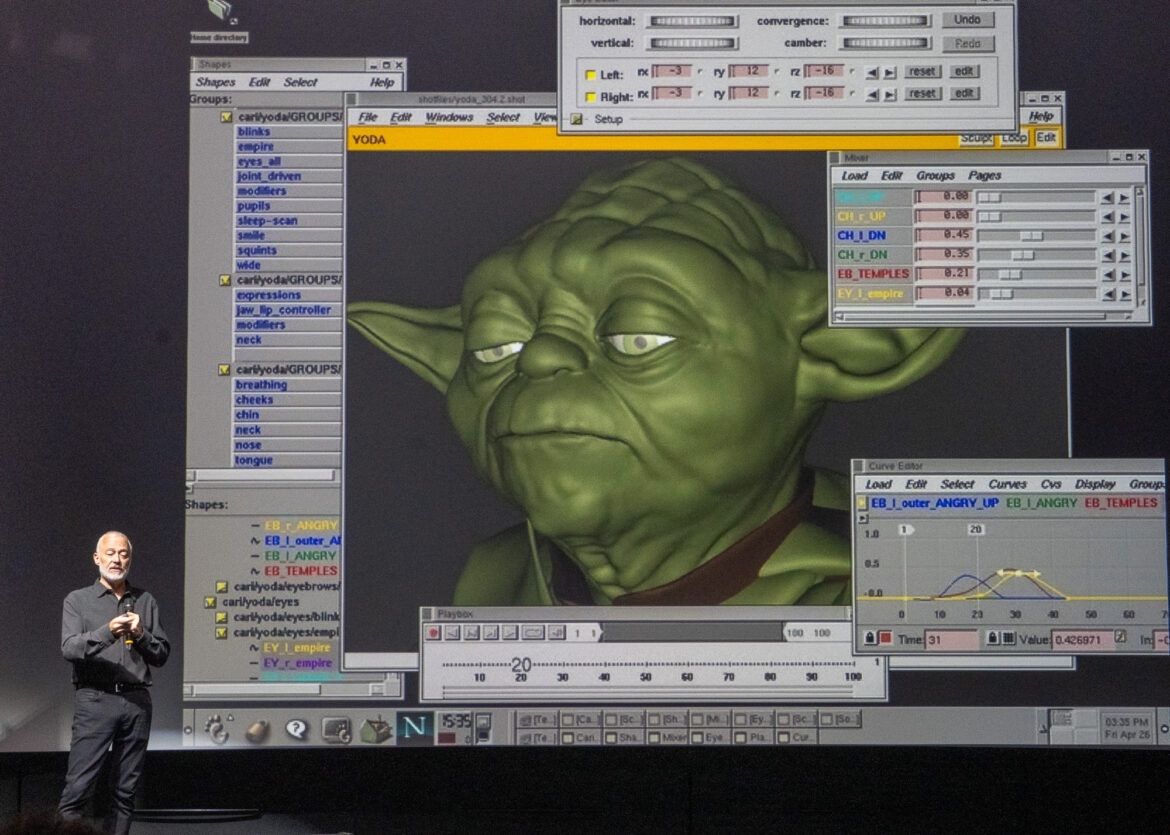
Task: Click the small icon right of Value field
Action: coord(1120,638)
